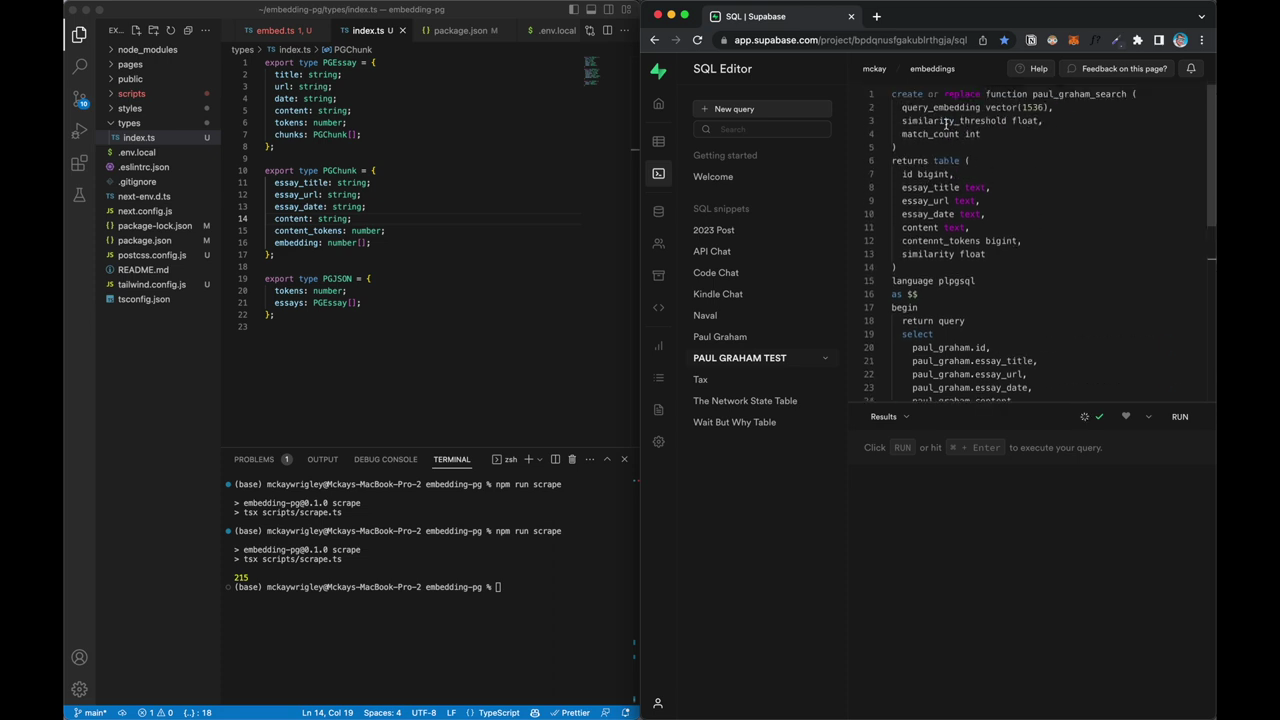1280x720 pixels.
Task: Split the terminal panel
Action: coord(555,459)
